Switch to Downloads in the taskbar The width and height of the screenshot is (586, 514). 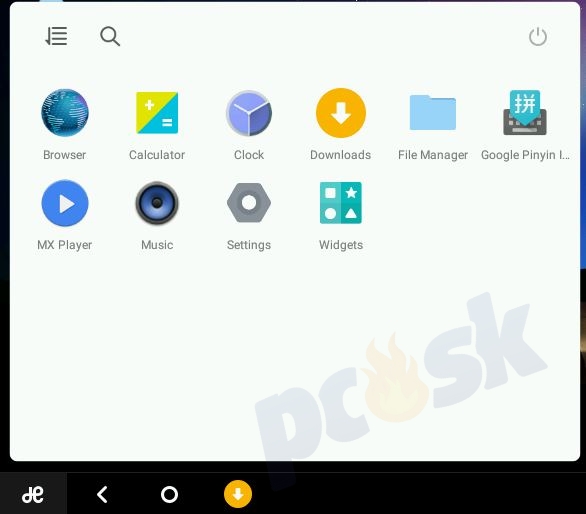point(238,494)
